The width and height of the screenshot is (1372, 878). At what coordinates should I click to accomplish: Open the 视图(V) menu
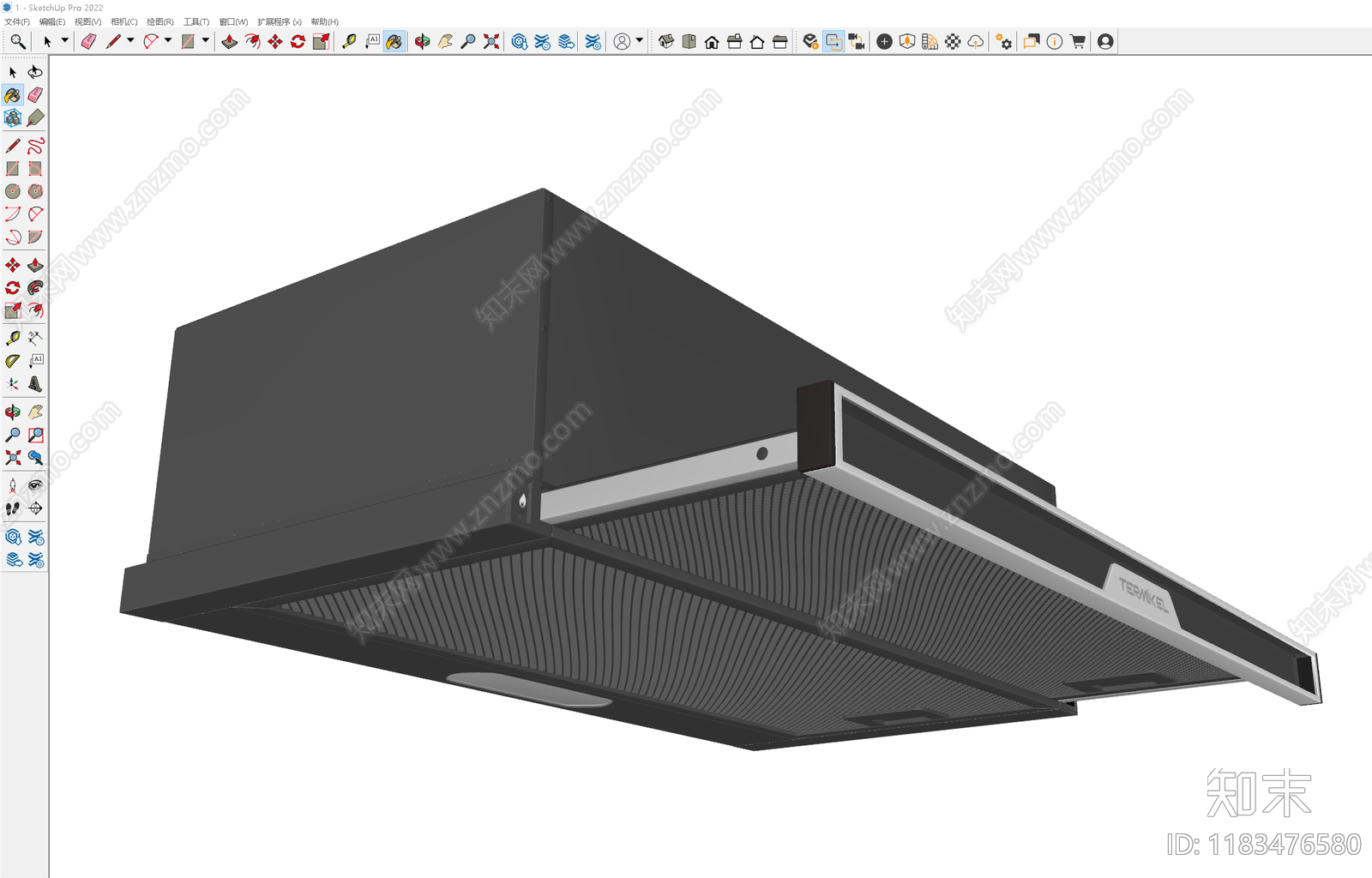coord(87,21)
